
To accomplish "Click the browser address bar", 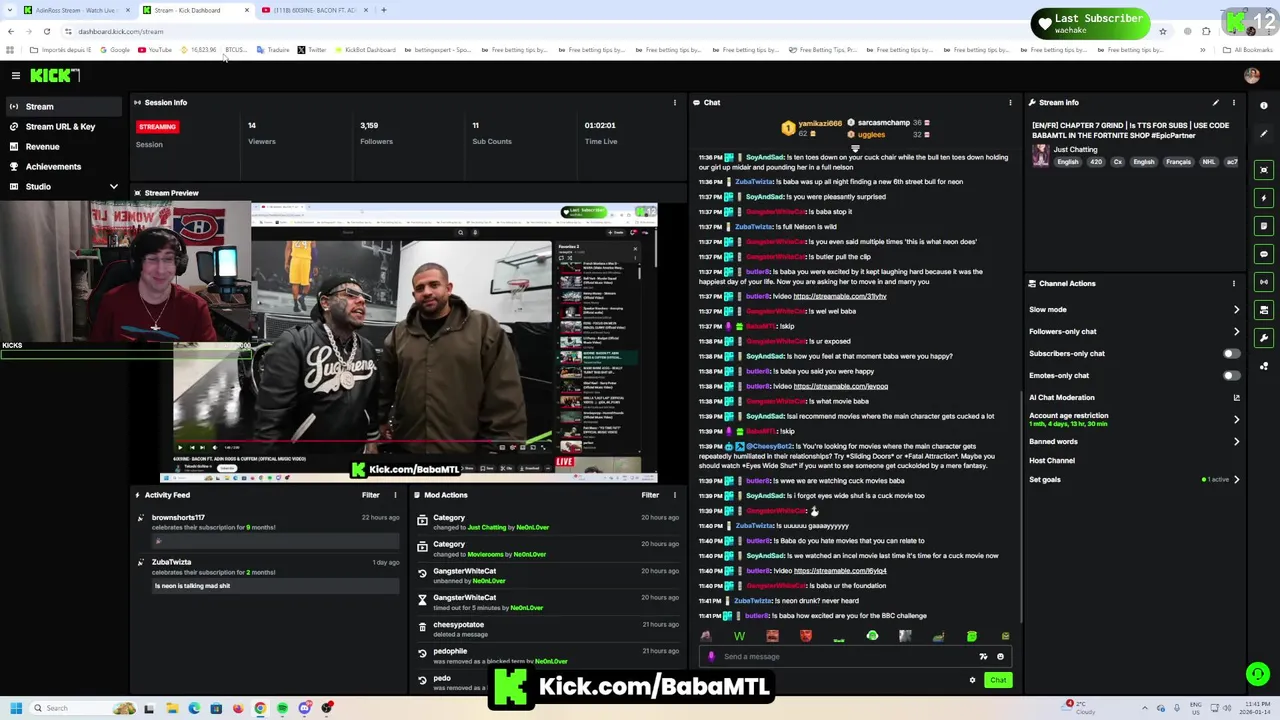I will coord(600,31).
